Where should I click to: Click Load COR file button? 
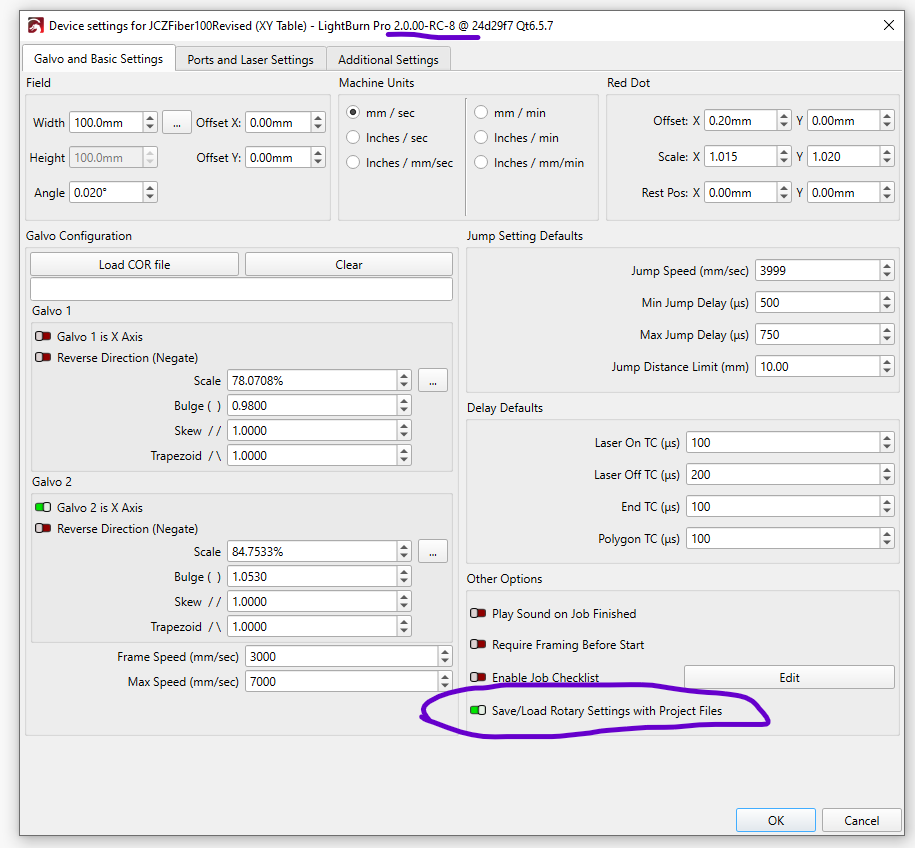[x=134, y=264]
